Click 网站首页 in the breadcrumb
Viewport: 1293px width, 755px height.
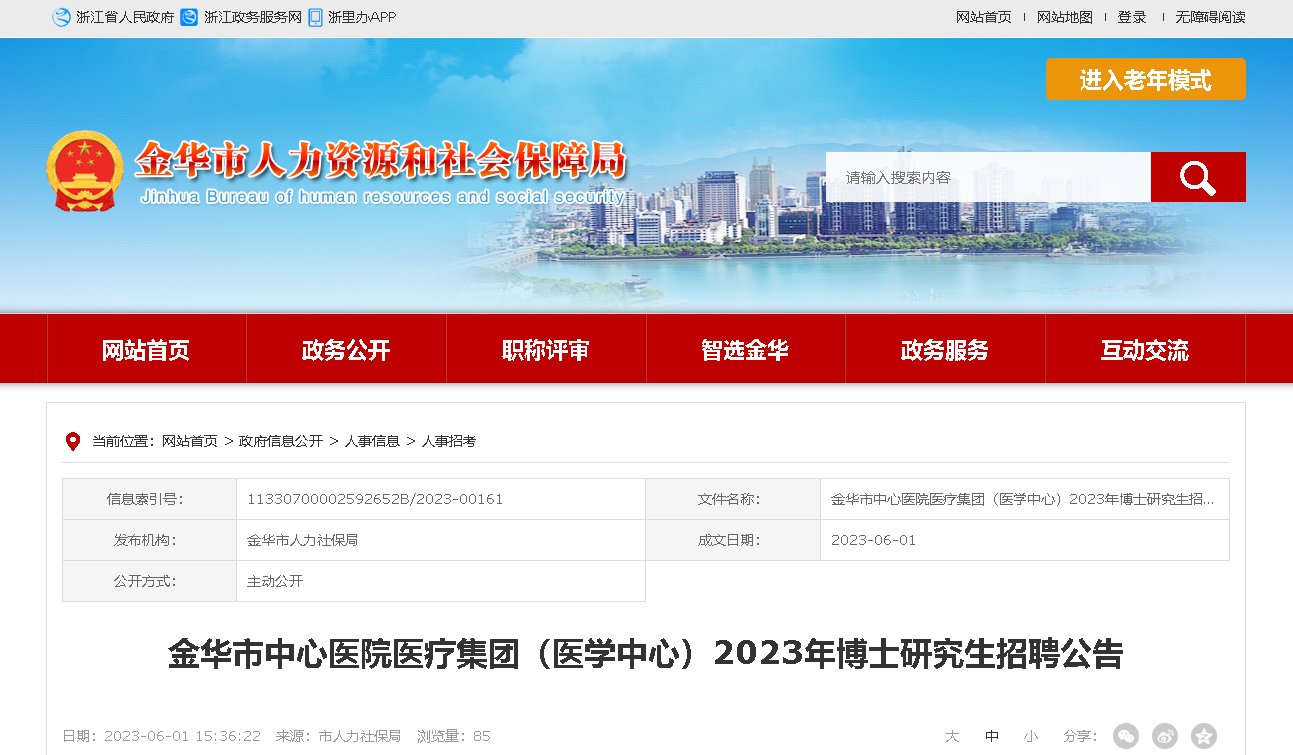coord(190,441)
